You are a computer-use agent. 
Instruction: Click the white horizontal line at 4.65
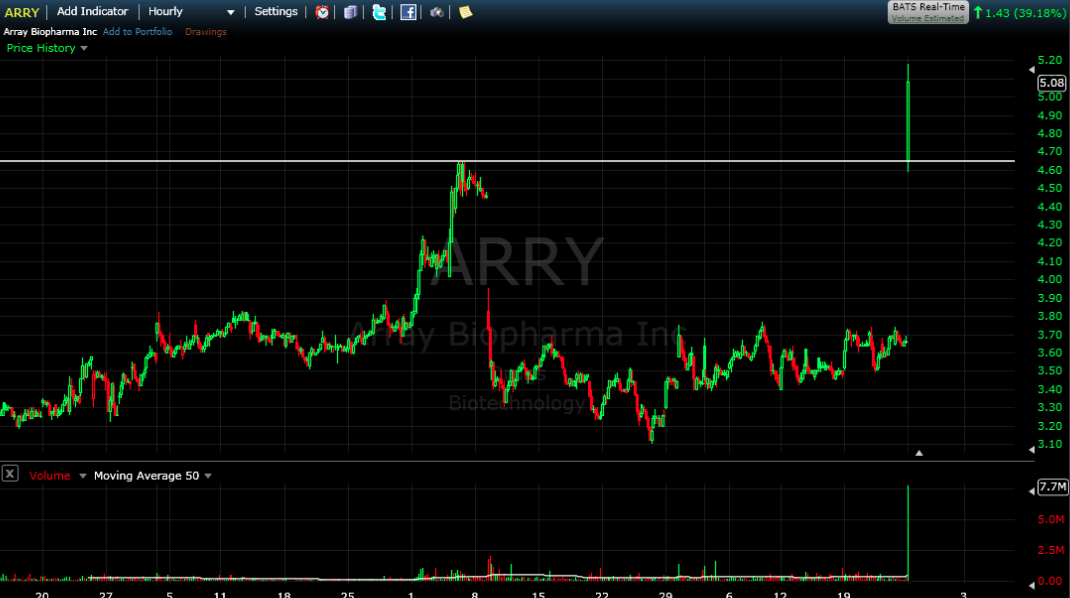pos(507,161)
